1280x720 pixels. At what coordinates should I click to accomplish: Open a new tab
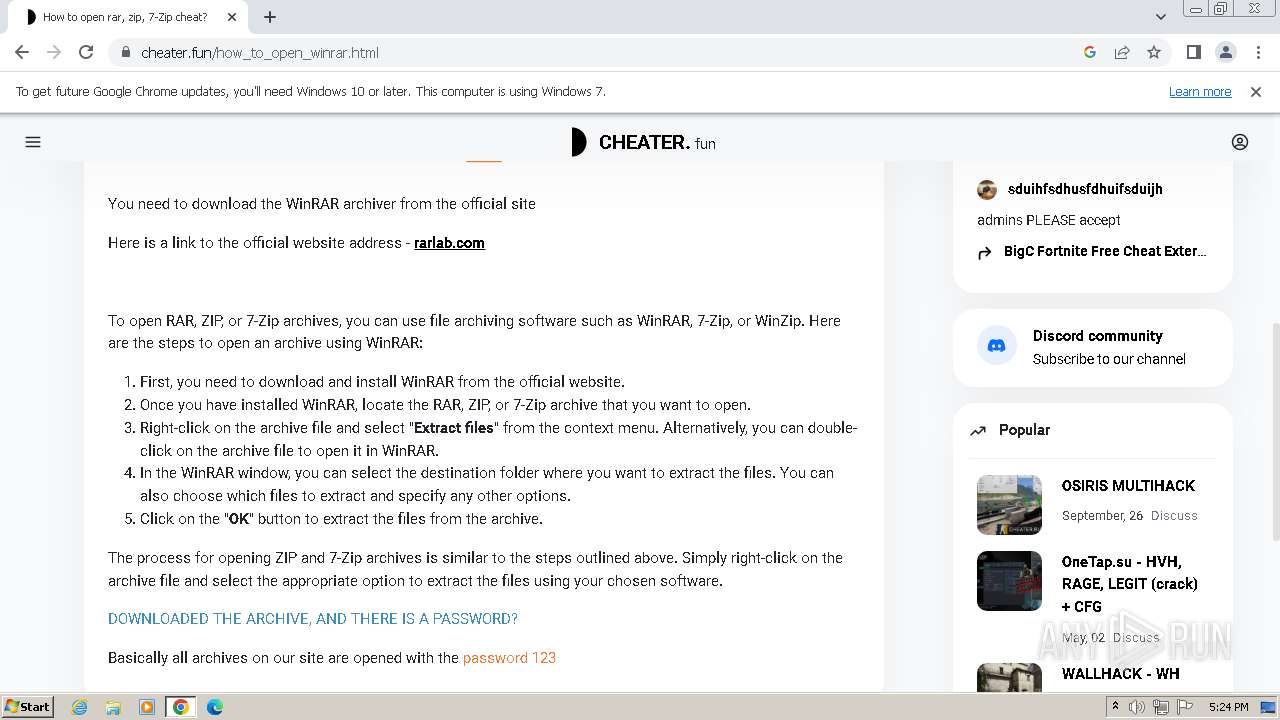pos(270,17)
